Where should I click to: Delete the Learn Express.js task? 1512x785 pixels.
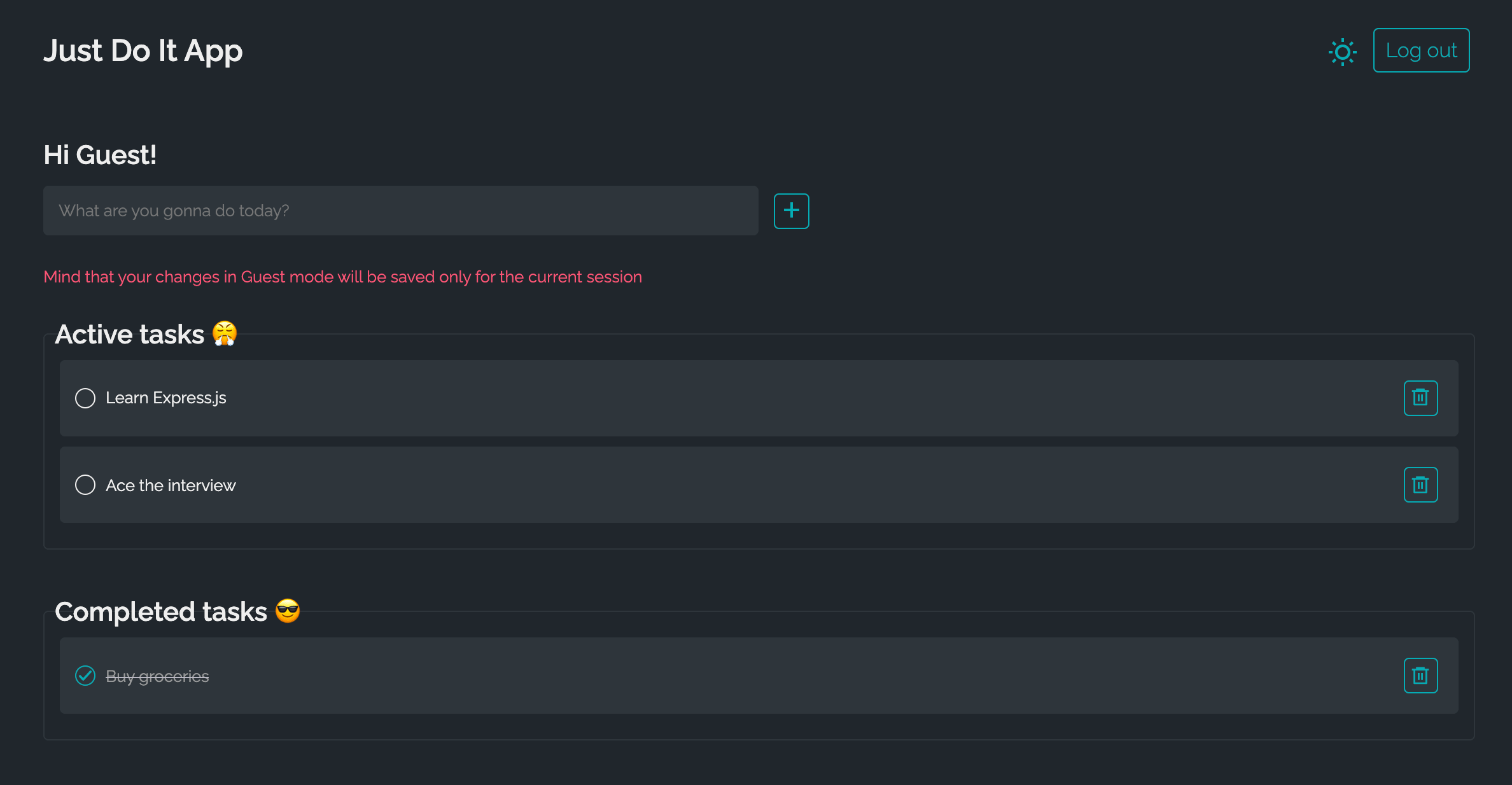point(1420,398)
